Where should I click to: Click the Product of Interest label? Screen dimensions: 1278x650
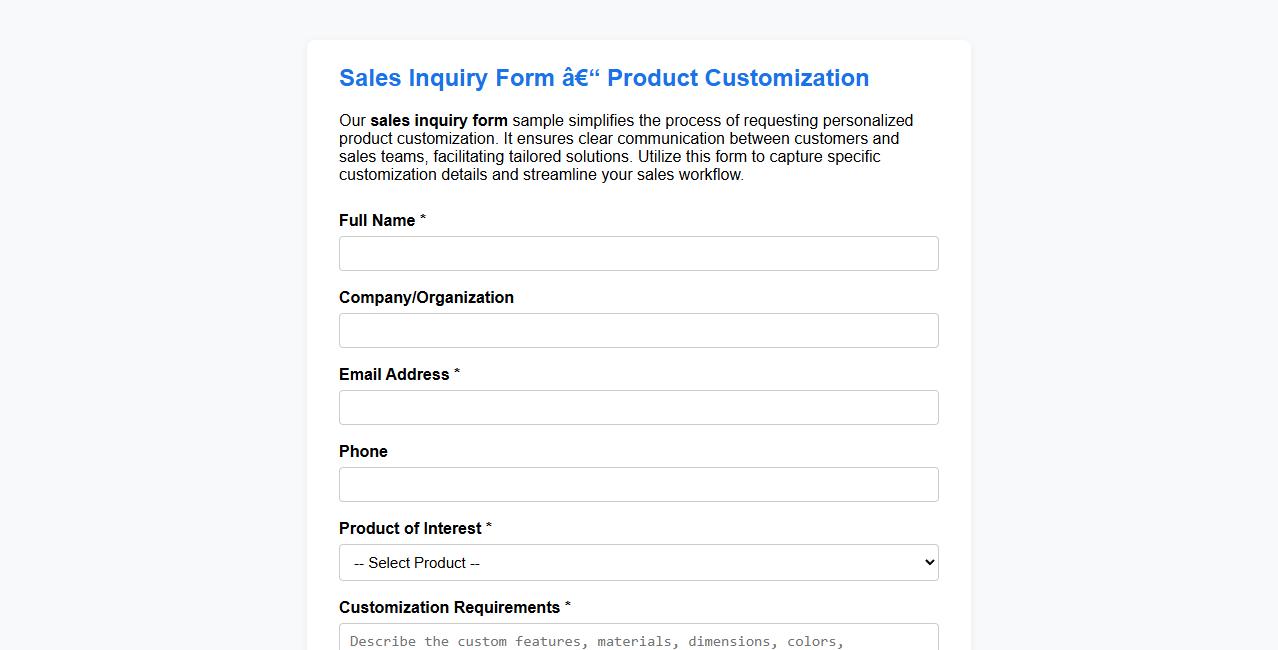pyautogui.click(x=410, y=528)
